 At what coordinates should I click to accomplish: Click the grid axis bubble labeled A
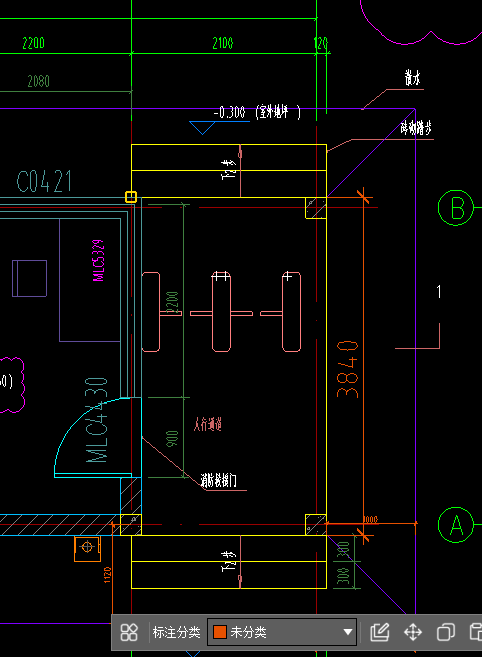tap(456, 525)
